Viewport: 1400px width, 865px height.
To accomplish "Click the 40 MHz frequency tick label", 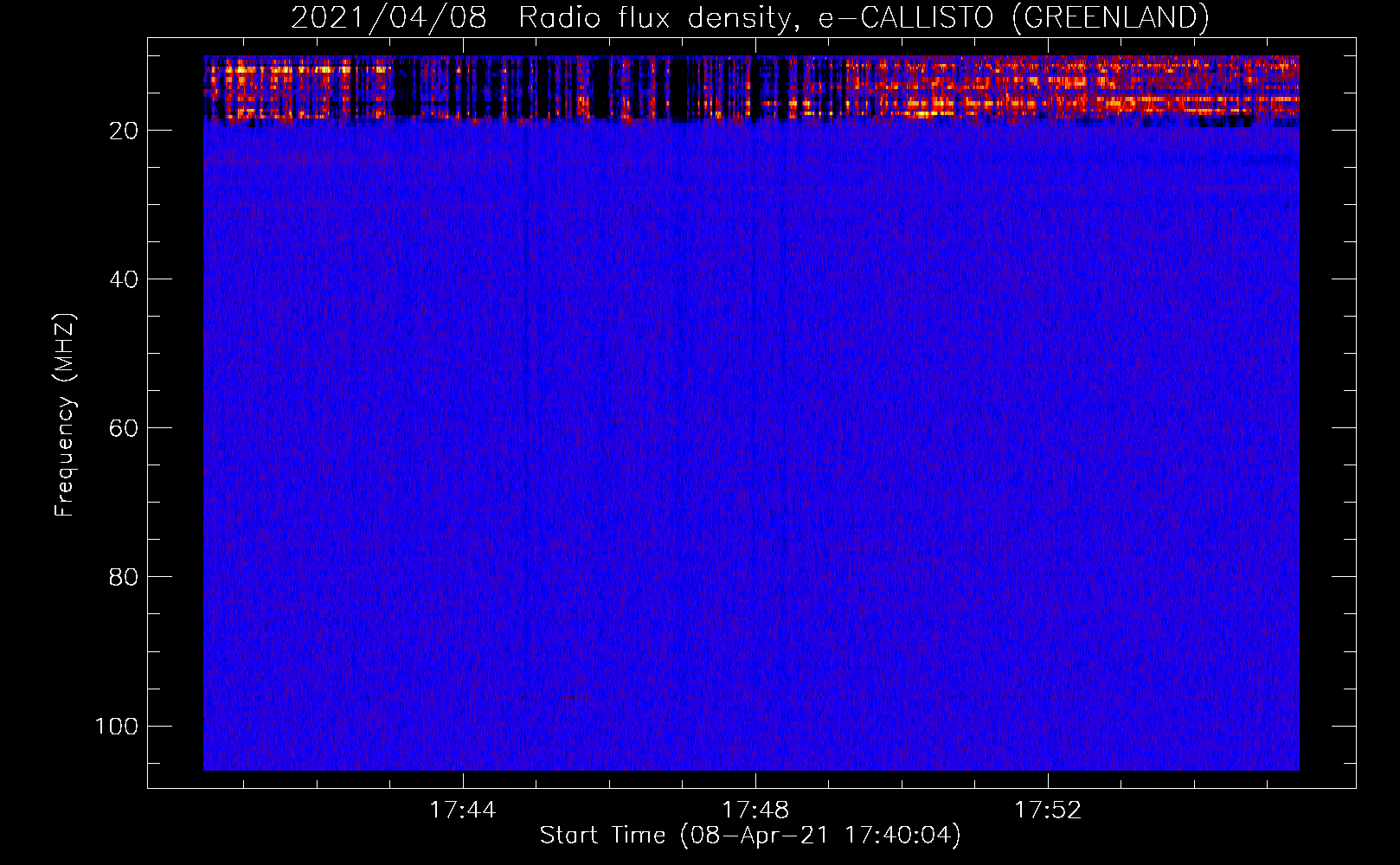I will click(124, 279).
